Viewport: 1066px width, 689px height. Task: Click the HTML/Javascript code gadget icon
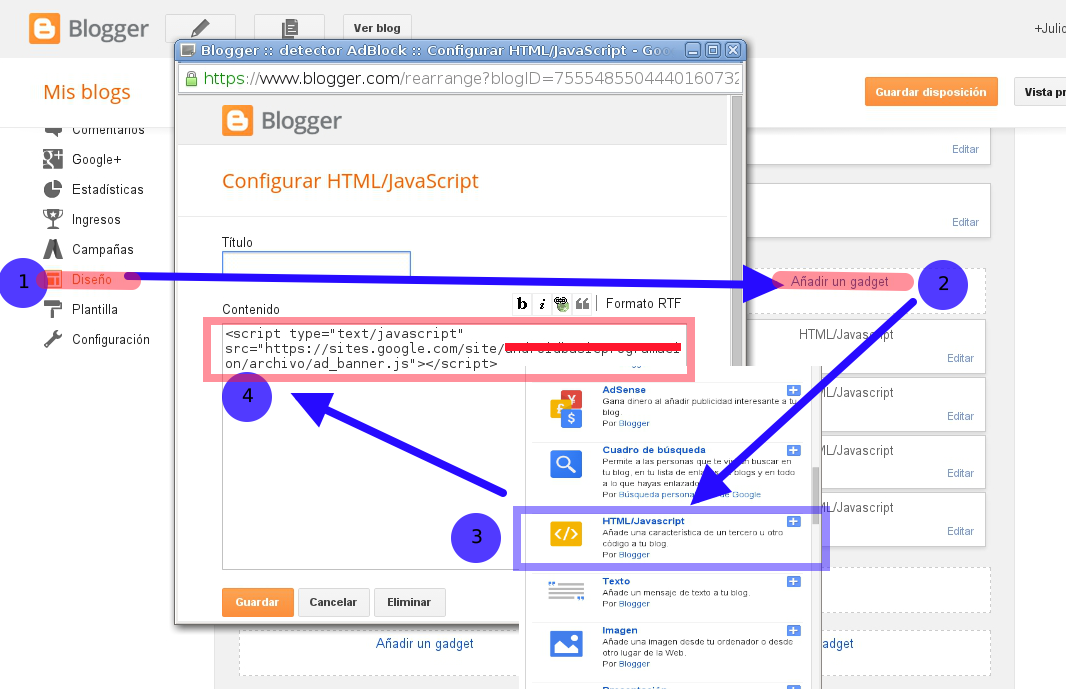566,534
